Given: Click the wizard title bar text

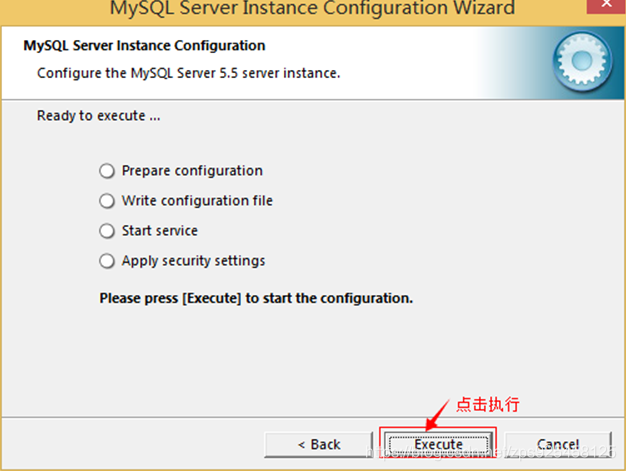Looking at the screenshot, I should [x=312, y=8].
